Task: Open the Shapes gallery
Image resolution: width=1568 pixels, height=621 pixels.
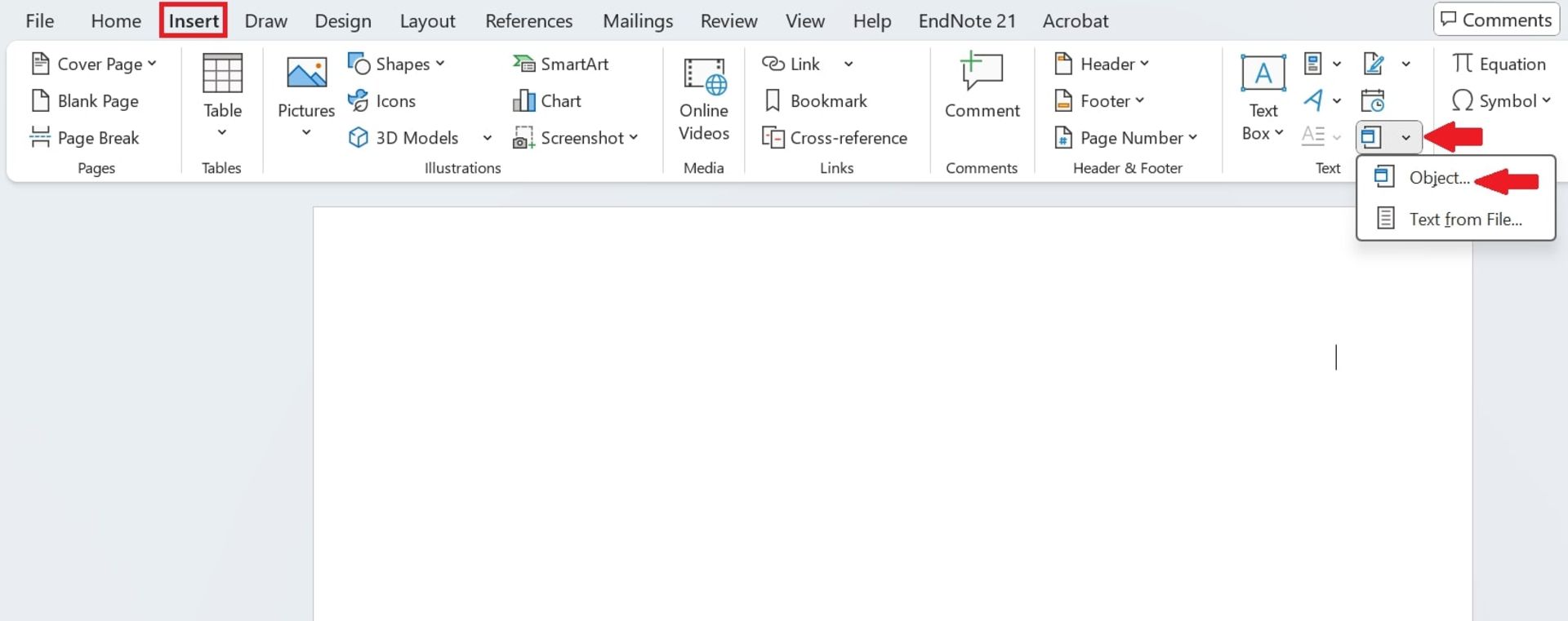Action: point(396,64)
